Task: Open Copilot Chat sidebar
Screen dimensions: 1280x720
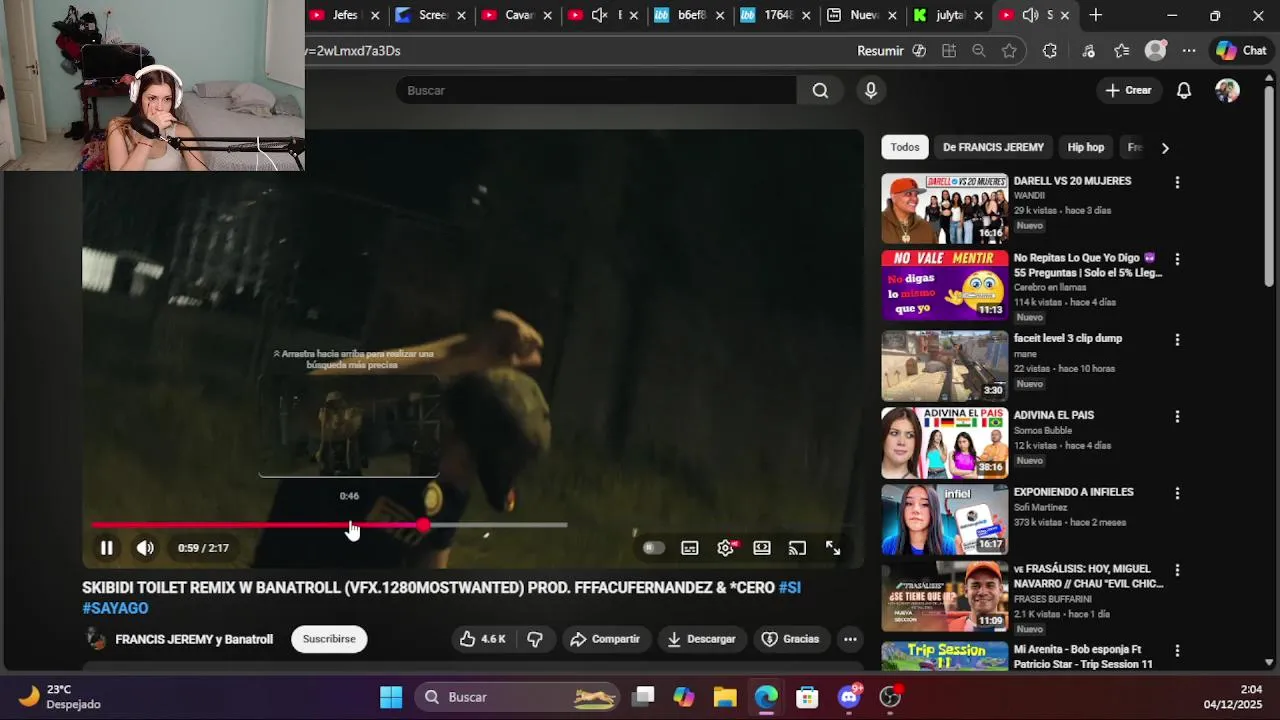Action: tap(1241, 51)
